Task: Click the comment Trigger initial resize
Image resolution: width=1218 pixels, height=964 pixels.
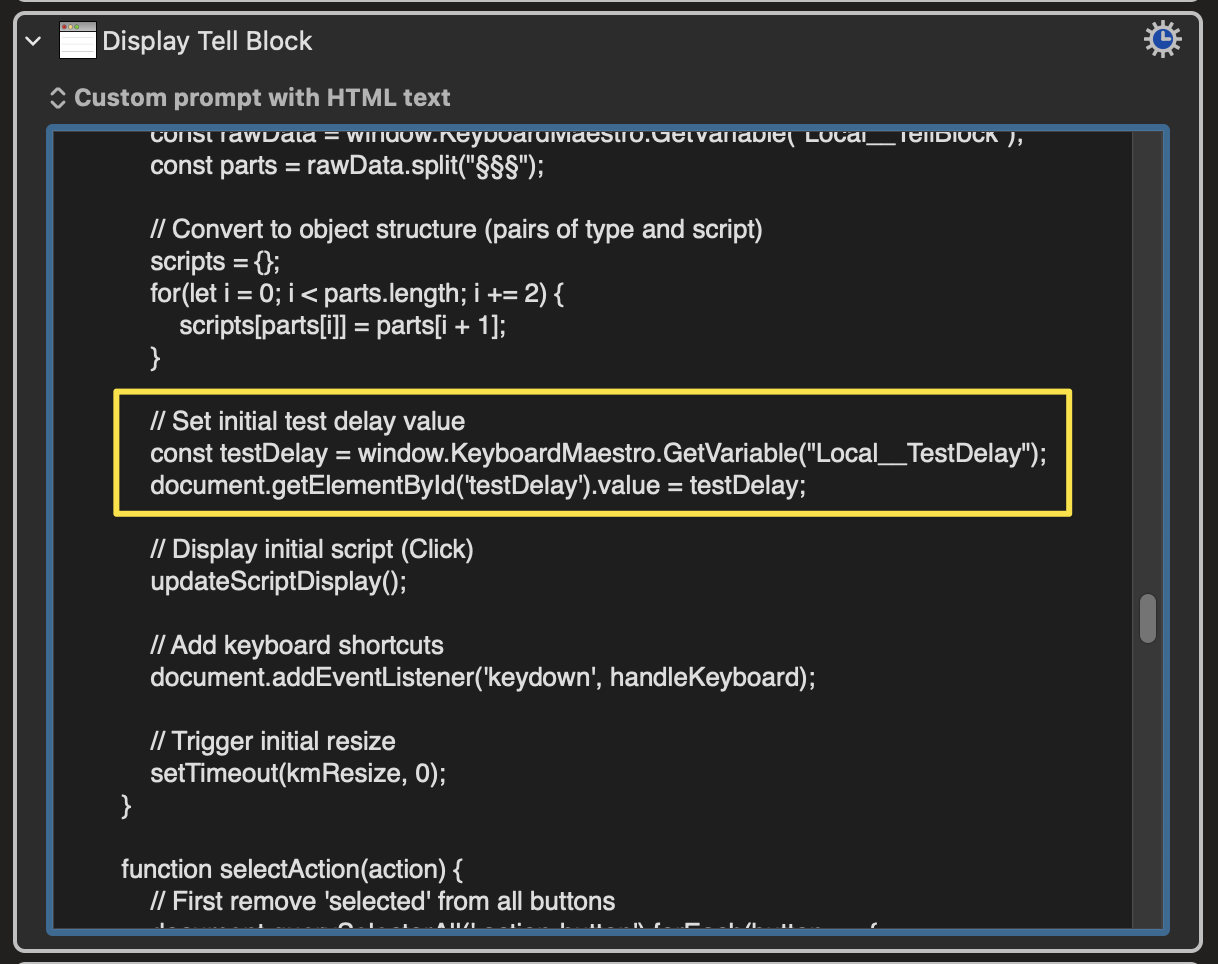Action: (x=273, y=741)
